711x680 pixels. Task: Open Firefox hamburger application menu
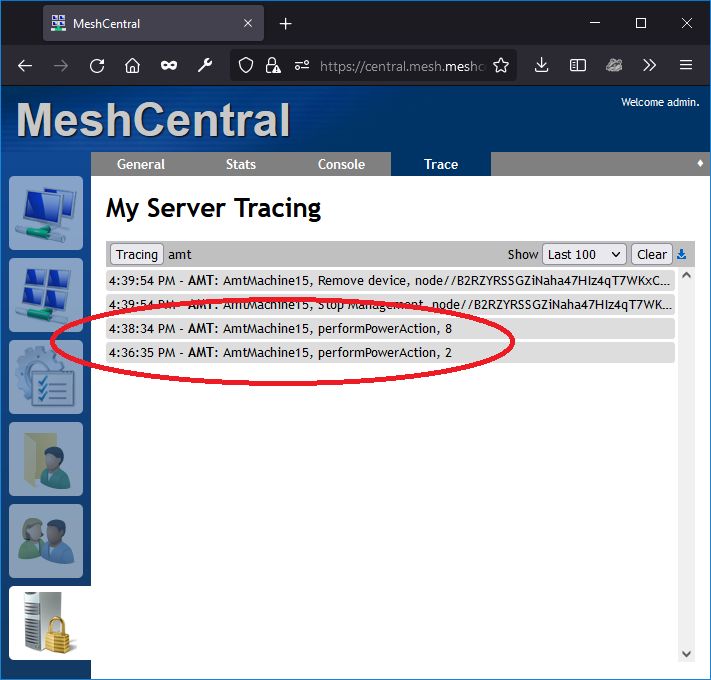pos(686,65)
